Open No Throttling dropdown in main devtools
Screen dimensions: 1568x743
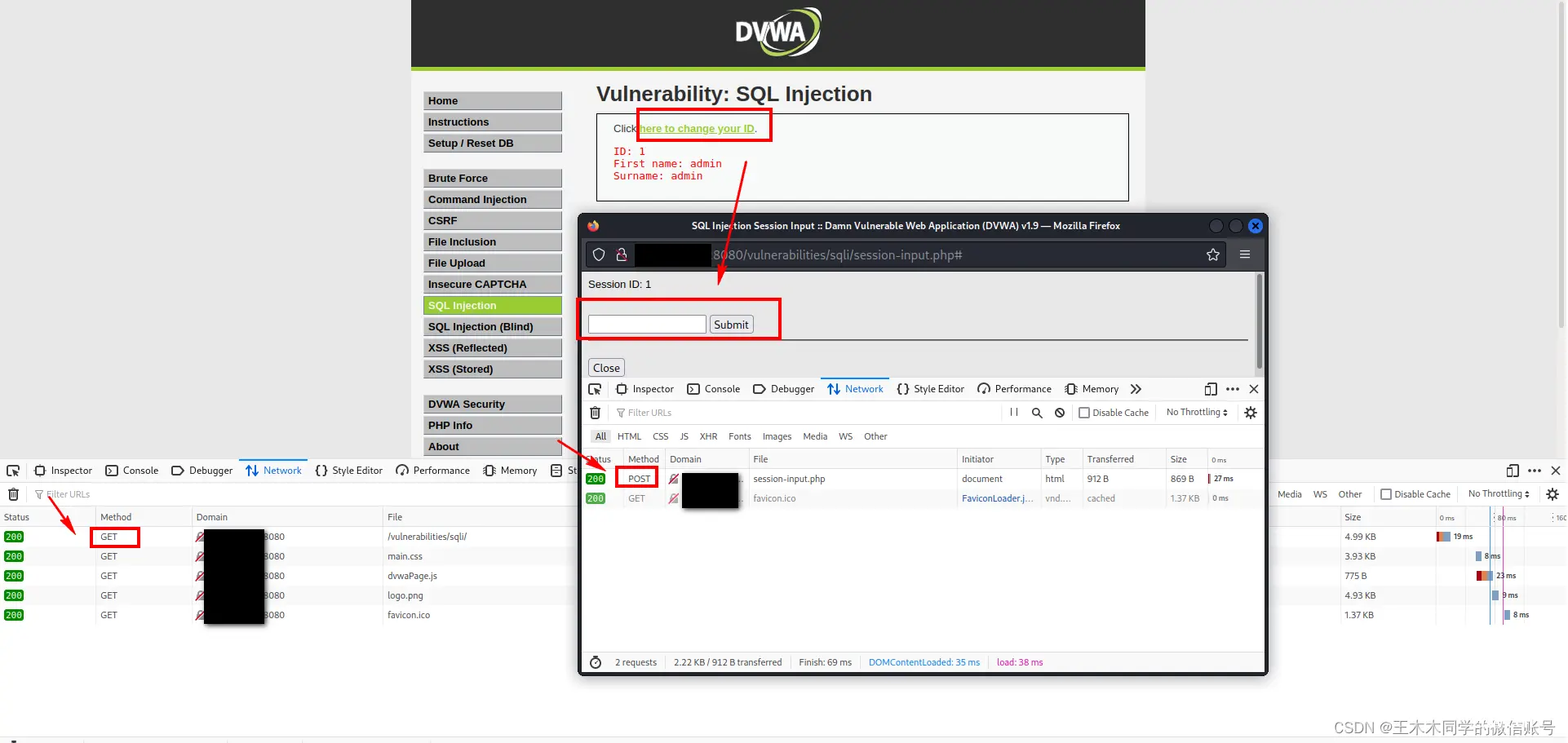pos(1499,494)
